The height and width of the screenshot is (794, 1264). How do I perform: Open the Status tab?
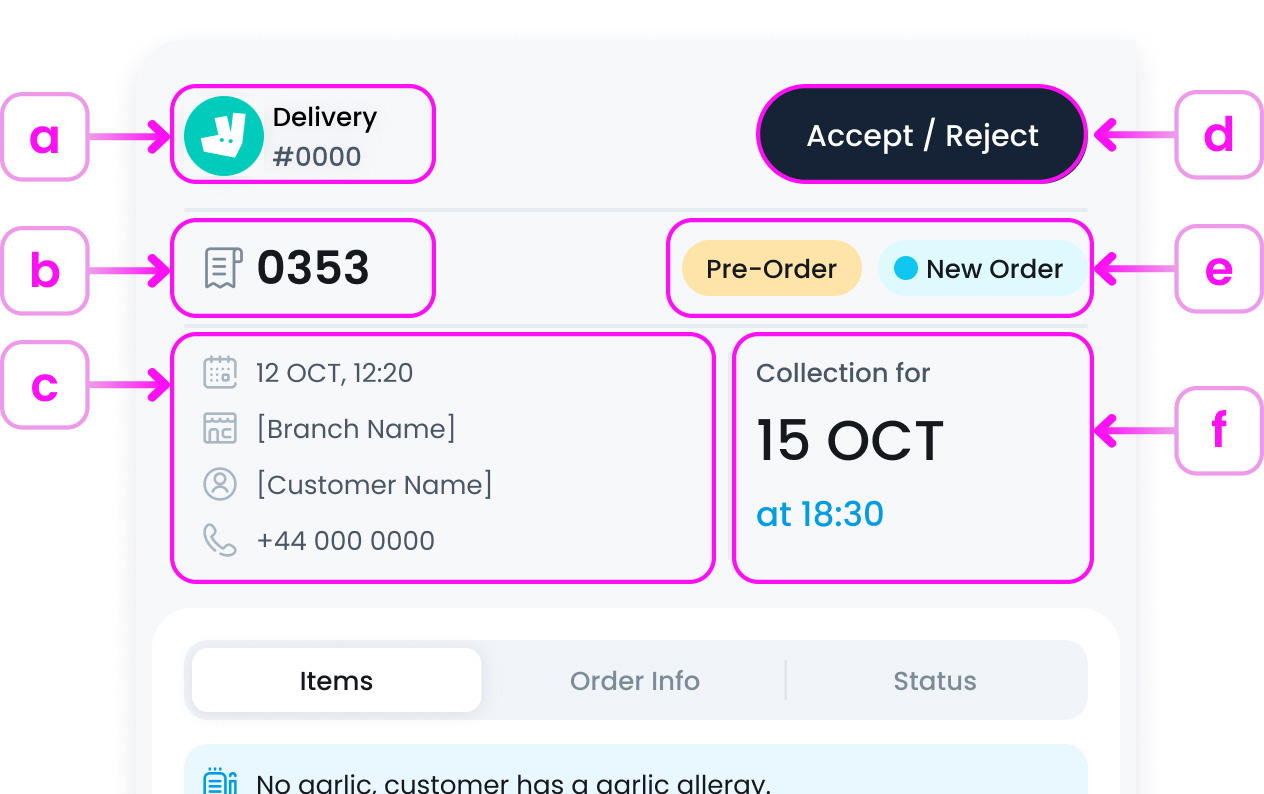pyautogui.click(x=935, y=681)
